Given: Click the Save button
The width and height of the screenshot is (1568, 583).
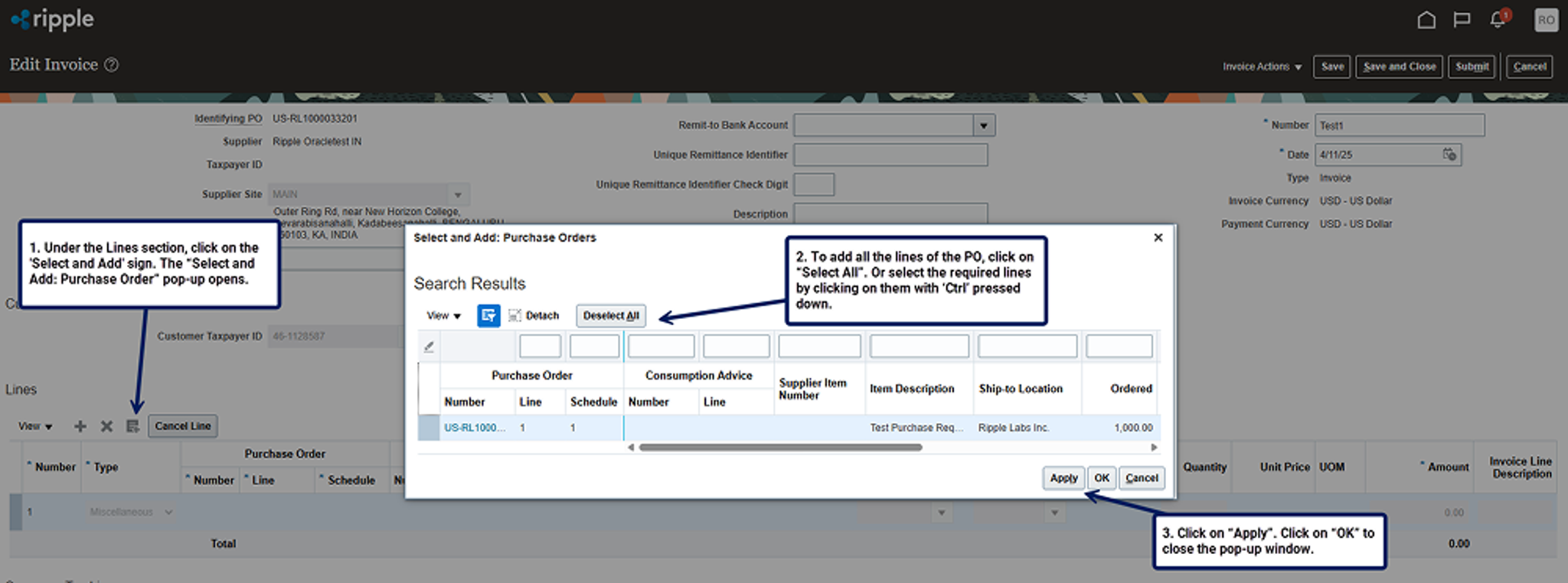Looking at the screenshot, I should 1332,67.
